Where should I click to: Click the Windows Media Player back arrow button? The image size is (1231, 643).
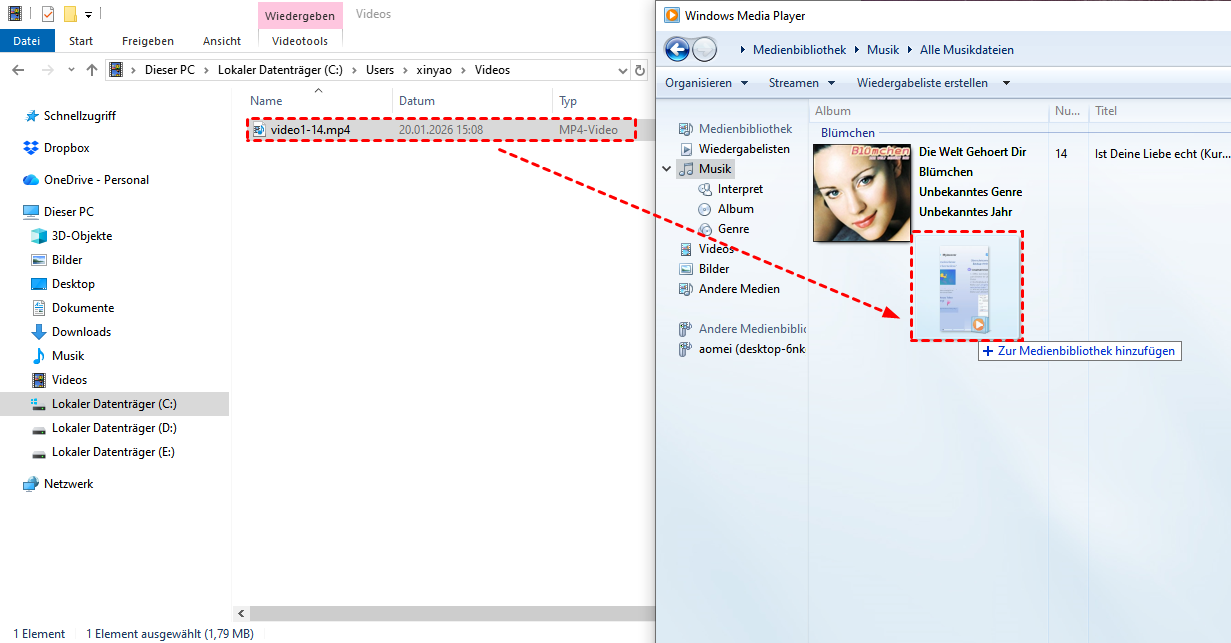point(677,49)
